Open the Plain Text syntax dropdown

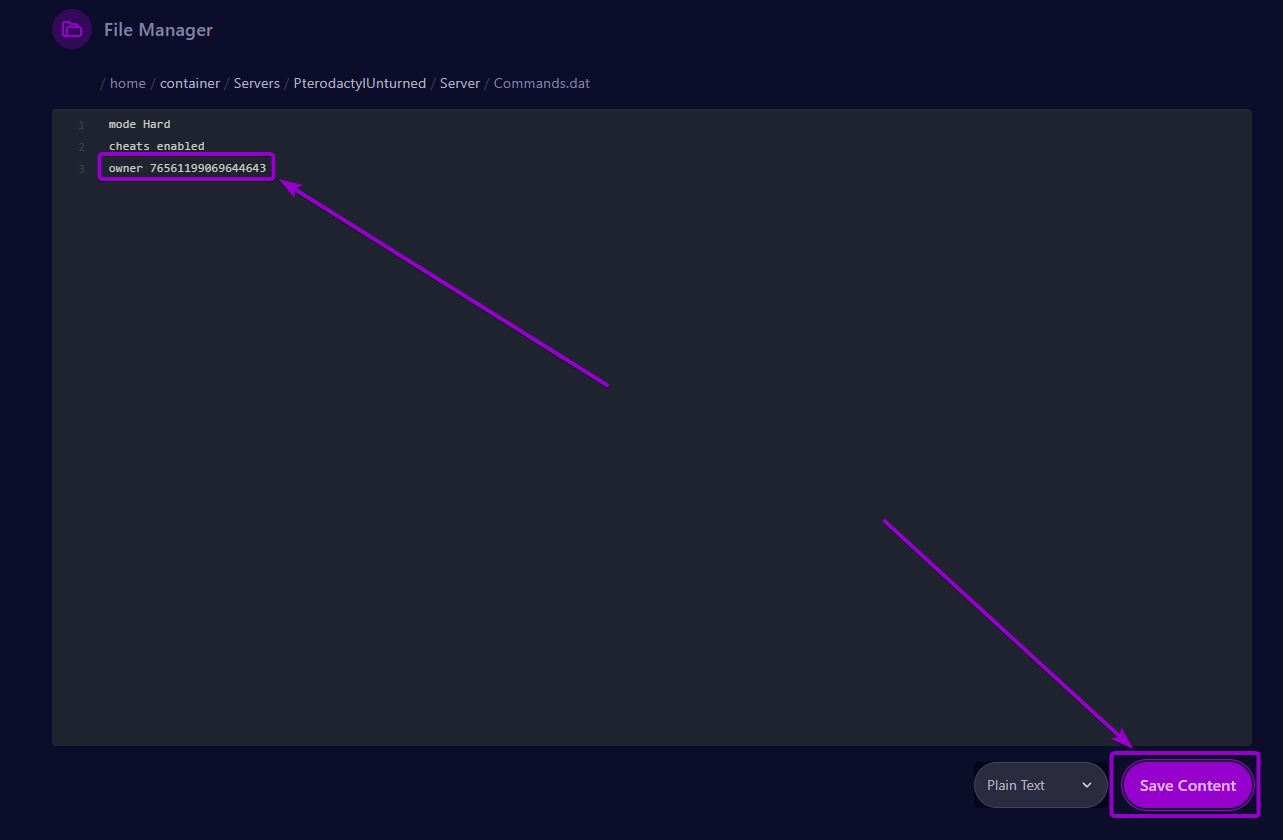(x=1040, y=785)
